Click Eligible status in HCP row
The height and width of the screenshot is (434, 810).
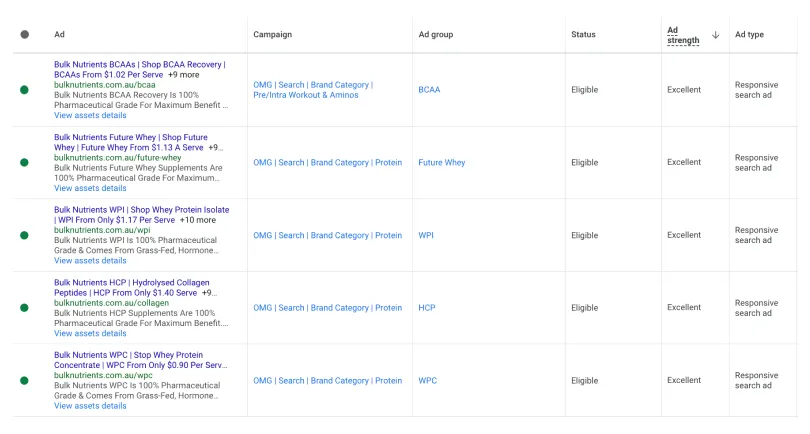click(x=585, y=308)
